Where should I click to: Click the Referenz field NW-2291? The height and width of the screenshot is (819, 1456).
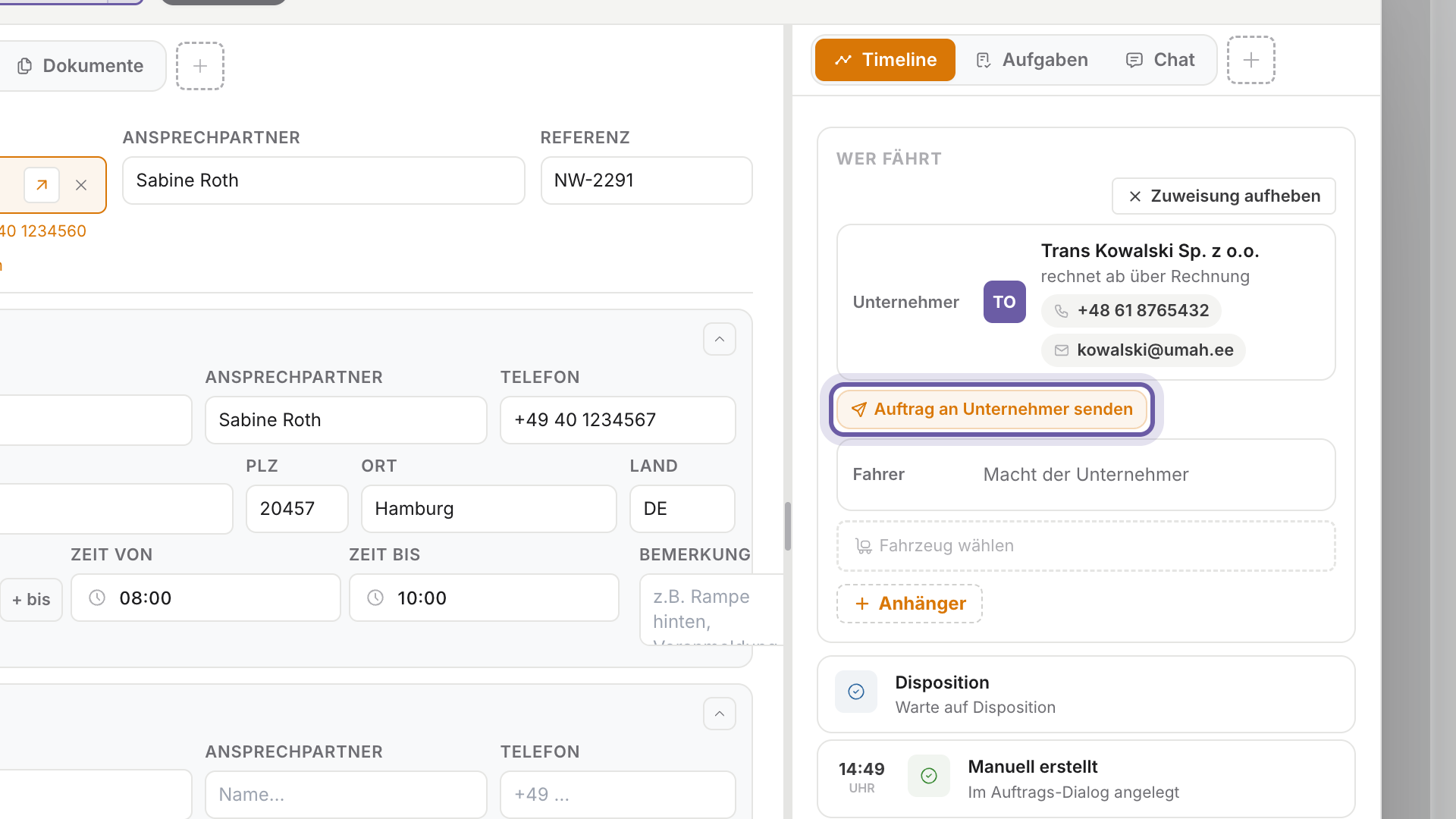pos(647,180)
